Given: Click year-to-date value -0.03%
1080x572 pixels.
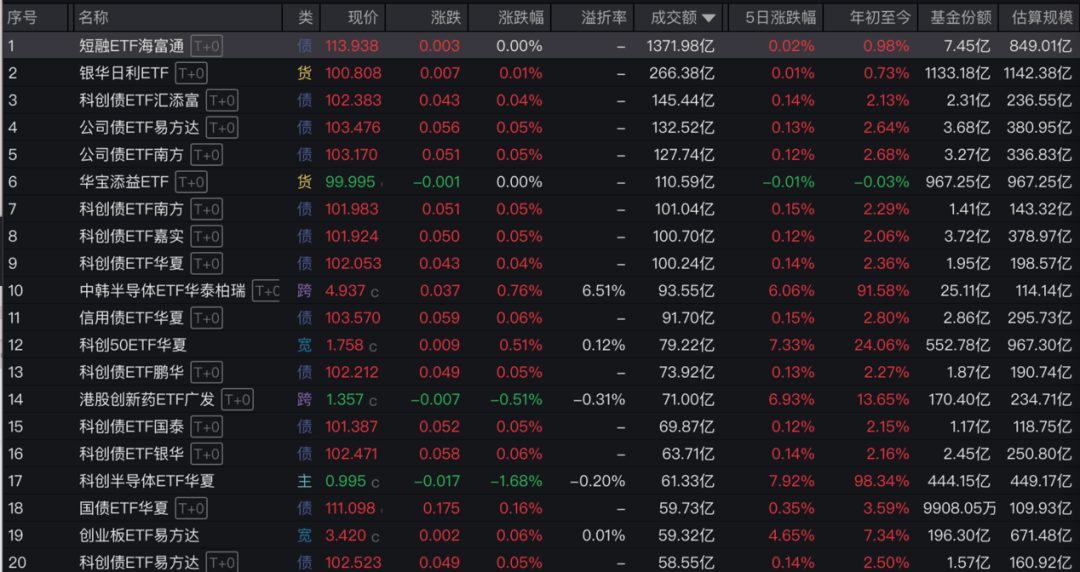Looking at the screenshot, I should (x=882, y=182).
